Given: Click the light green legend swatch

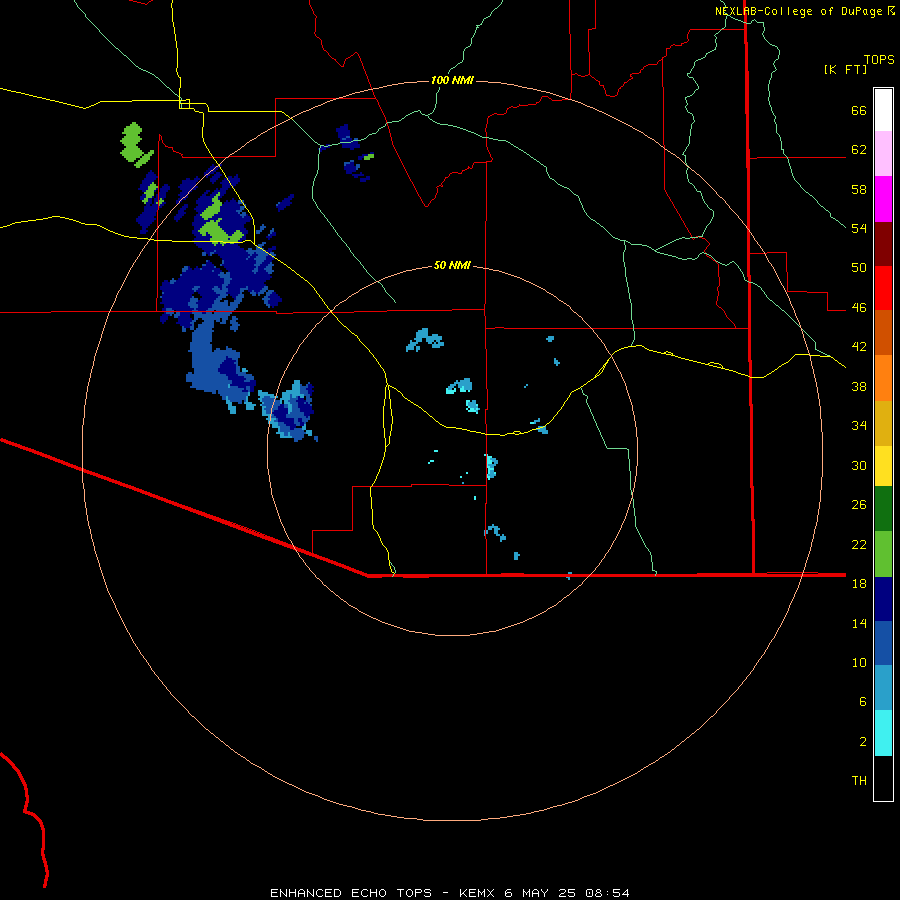Looking at the screenshot, I should (883, 554).
